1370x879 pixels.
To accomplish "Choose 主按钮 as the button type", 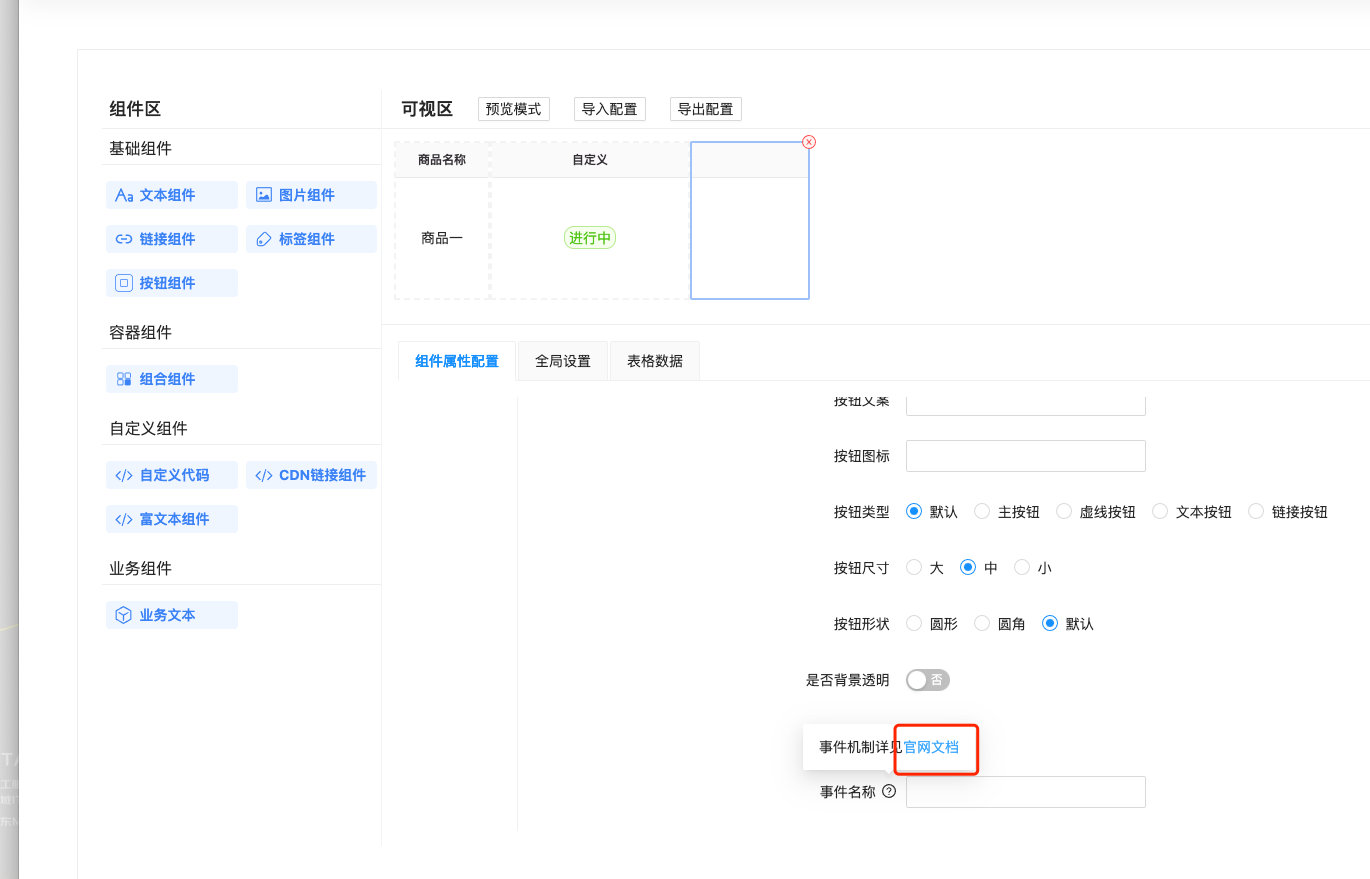I will pos(982,512).
